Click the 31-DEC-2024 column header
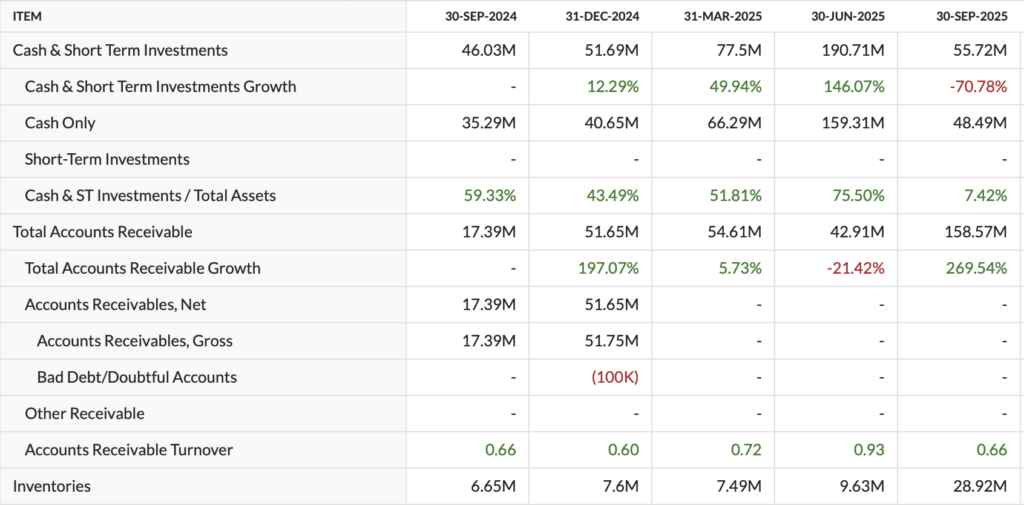Image resolution: width=1024 pixels, height=505 pixels. [x=604, y=17]
